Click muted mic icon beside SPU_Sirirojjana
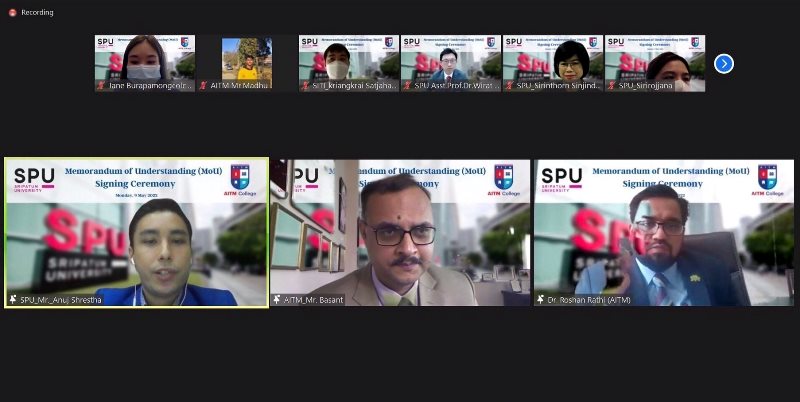The image size is (800, 402). click(611, 86)
